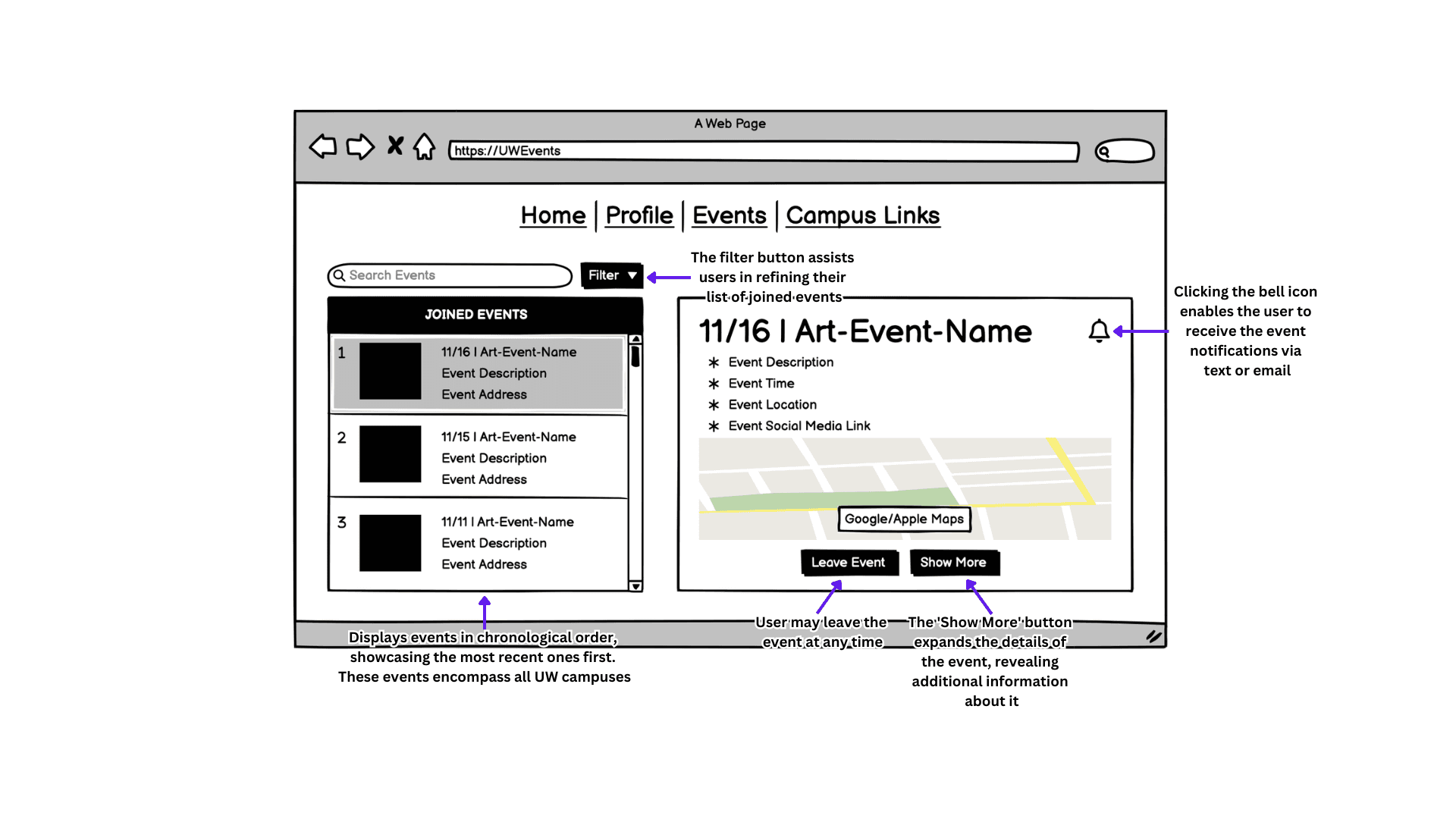Viewport: 1456px width, 819px height.
Task: Open the Campus Links page
Action: pos(862,215)
